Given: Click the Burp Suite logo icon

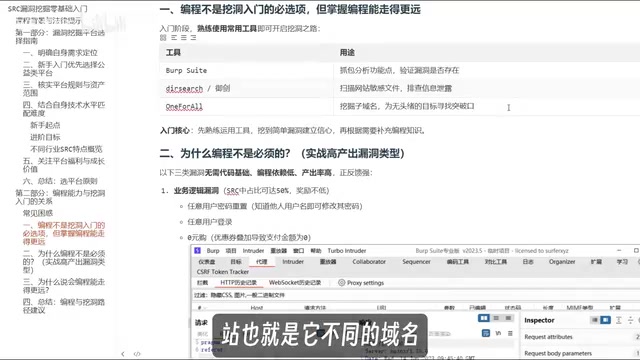Looking at the screenshot, I should point(198,251).
